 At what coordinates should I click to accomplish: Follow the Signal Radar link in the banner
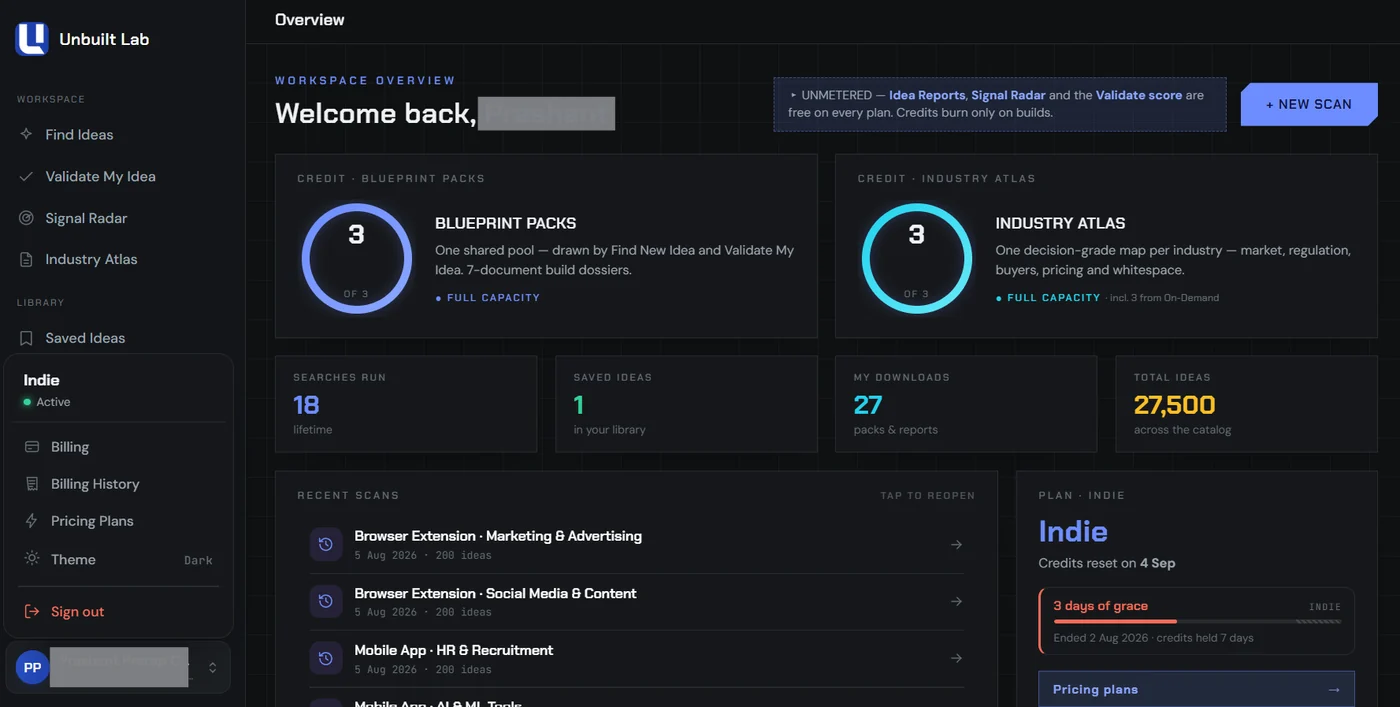[1008, 95]
